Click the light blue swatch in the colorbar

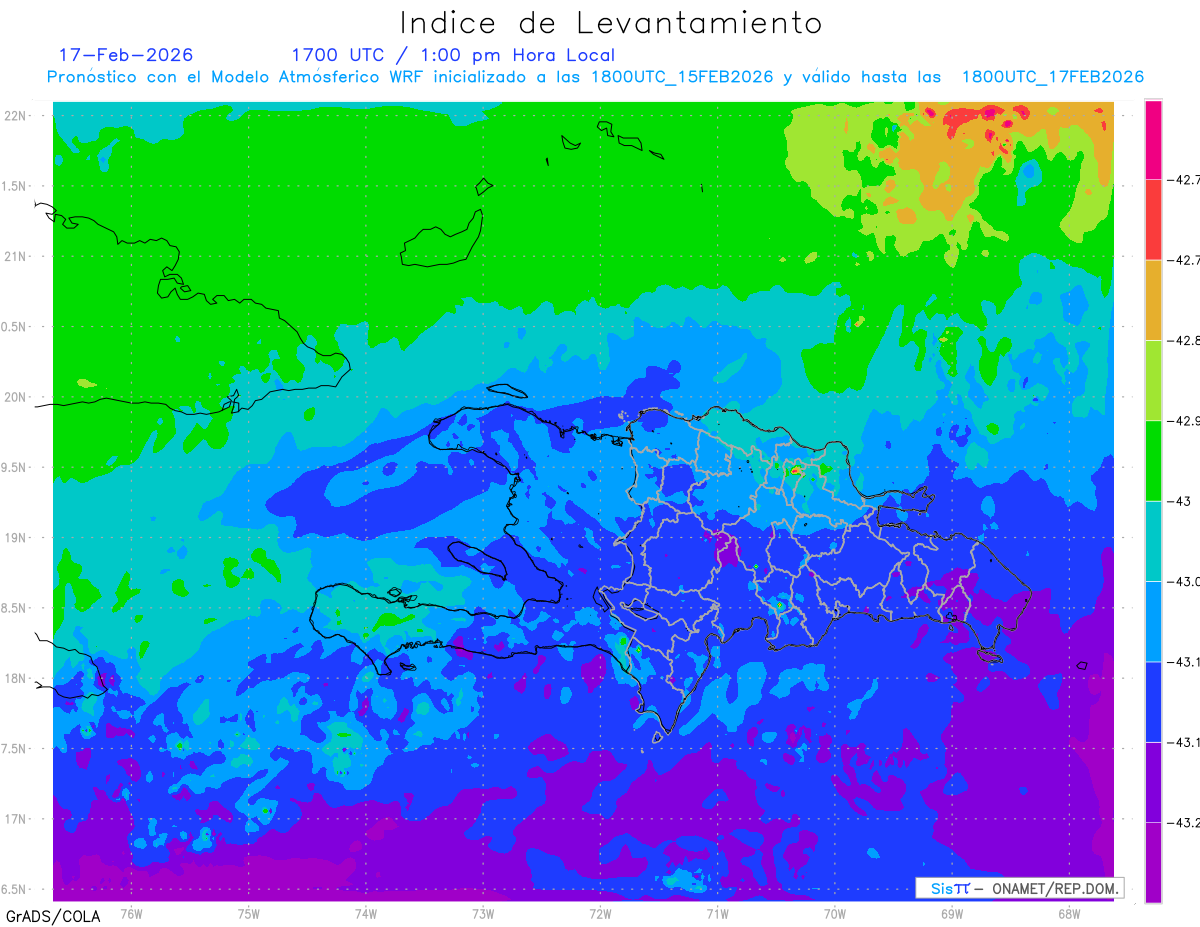tap(1153, 621)
